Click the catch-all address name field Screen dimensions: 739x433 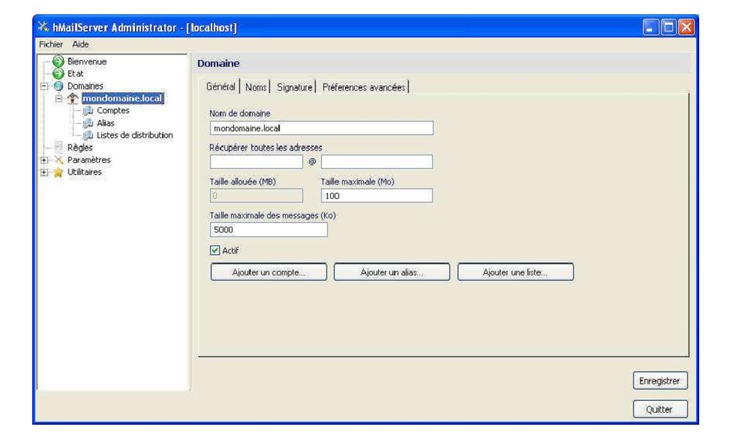click(x=256, y=162)
